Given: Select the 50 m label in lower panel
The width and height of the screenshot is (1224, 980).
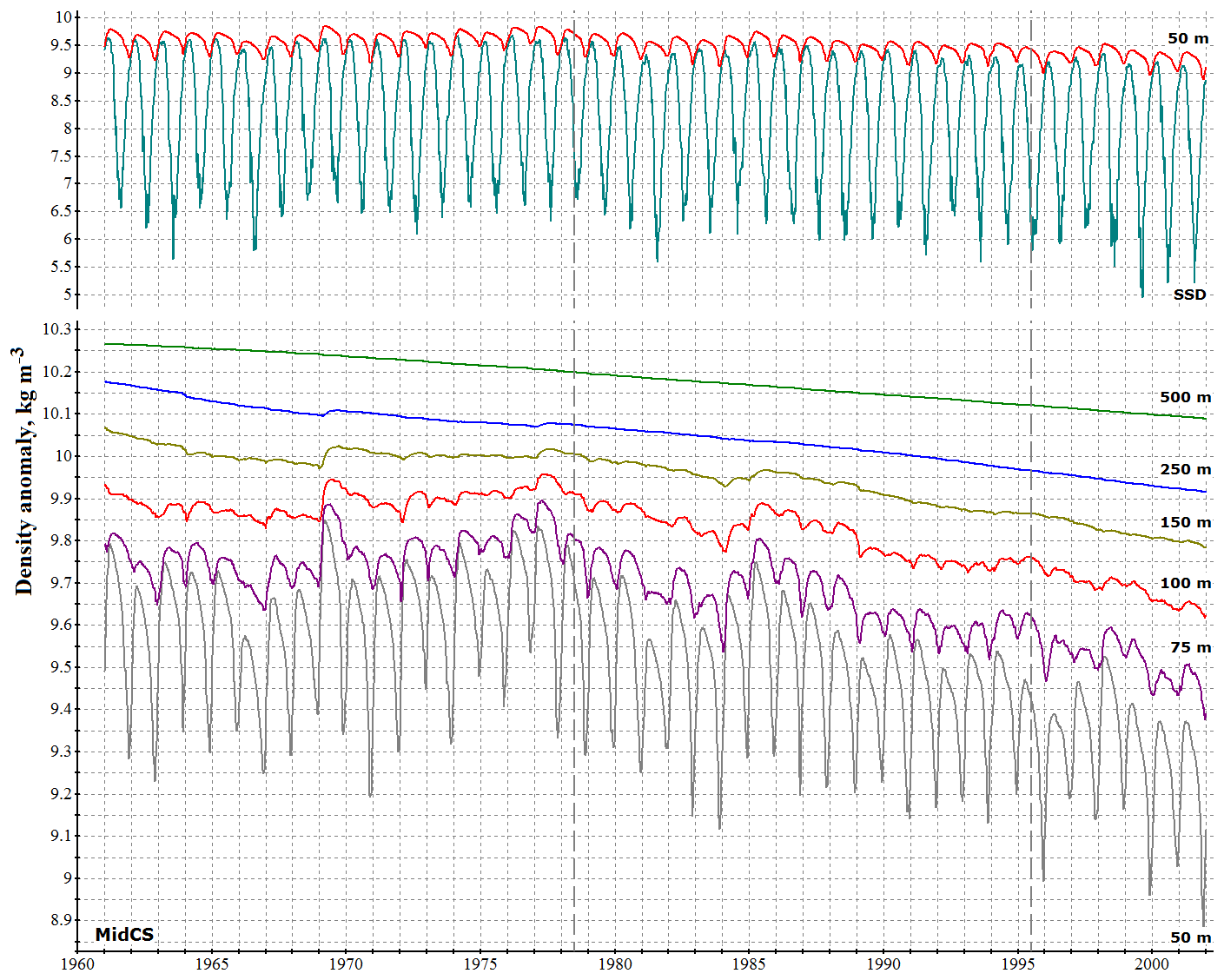Looking at the screenshot, I should tap(1190, 937).
